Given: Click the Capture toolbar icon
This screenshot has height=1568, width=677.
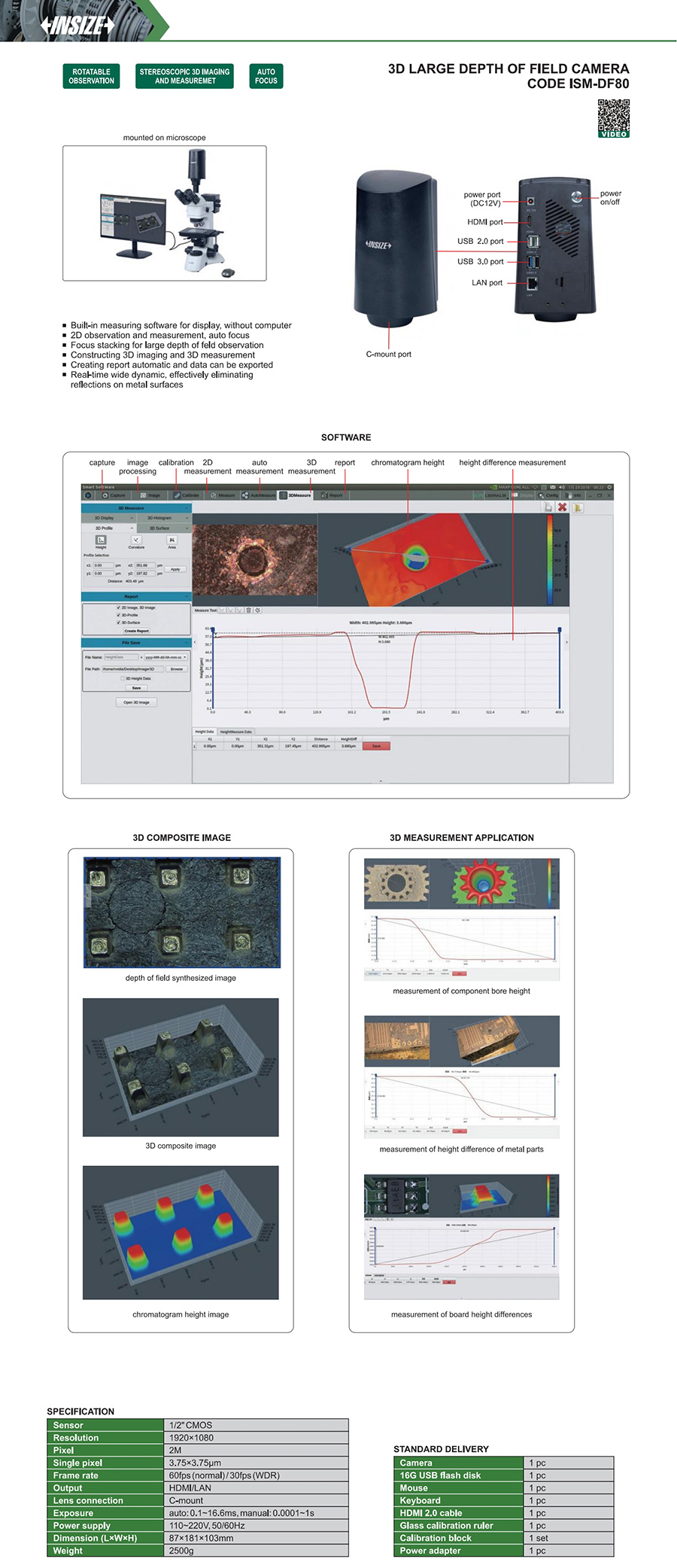Looking at the screenshot, I should pyautogui.click(x=114, y=495).
